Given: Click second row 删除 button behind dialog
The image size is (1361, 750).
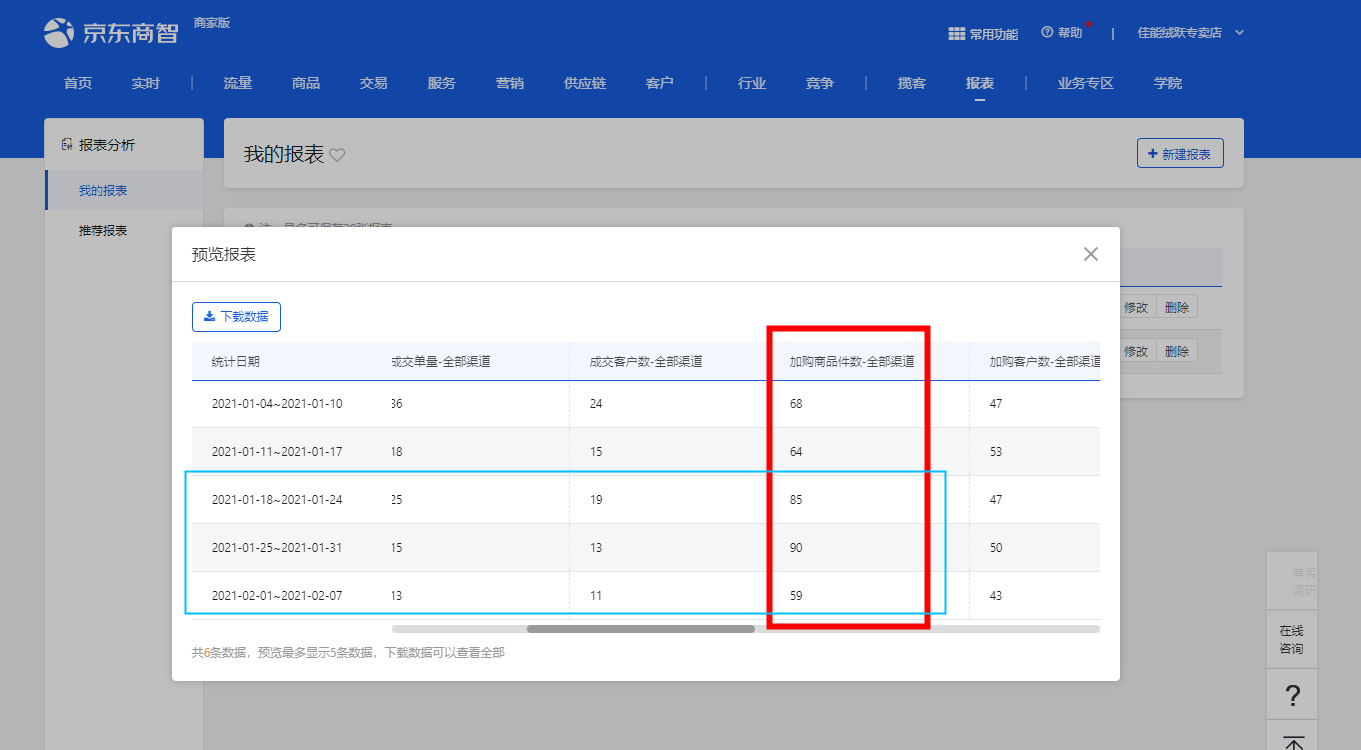Looking at the screenshot, I should click(x=1177, y=351).
